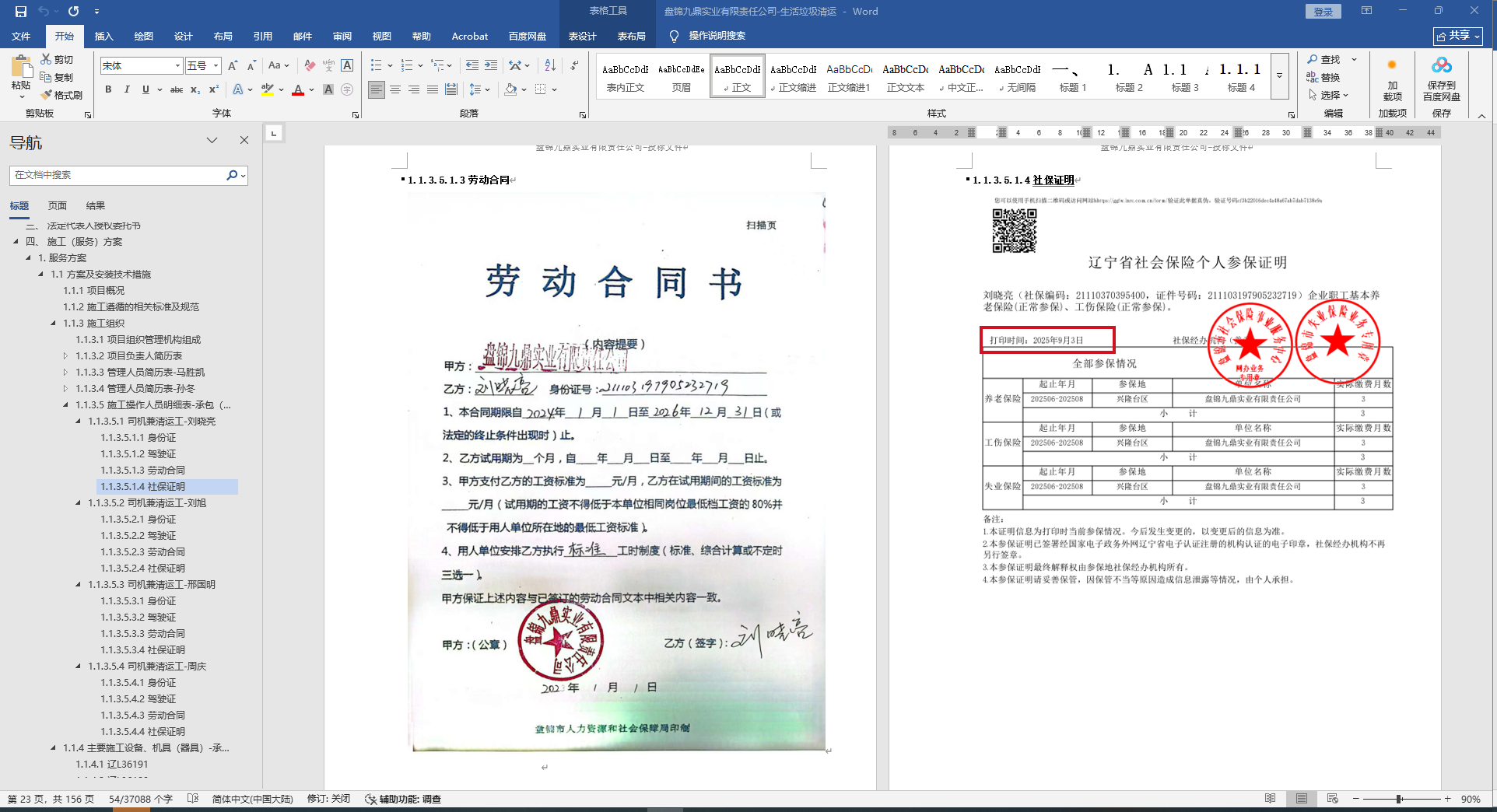Image resolution: width=1497 pixels, height=812 pixels.
Task: Clear all formatting with the eraser icon
Action: coord(310,66)
